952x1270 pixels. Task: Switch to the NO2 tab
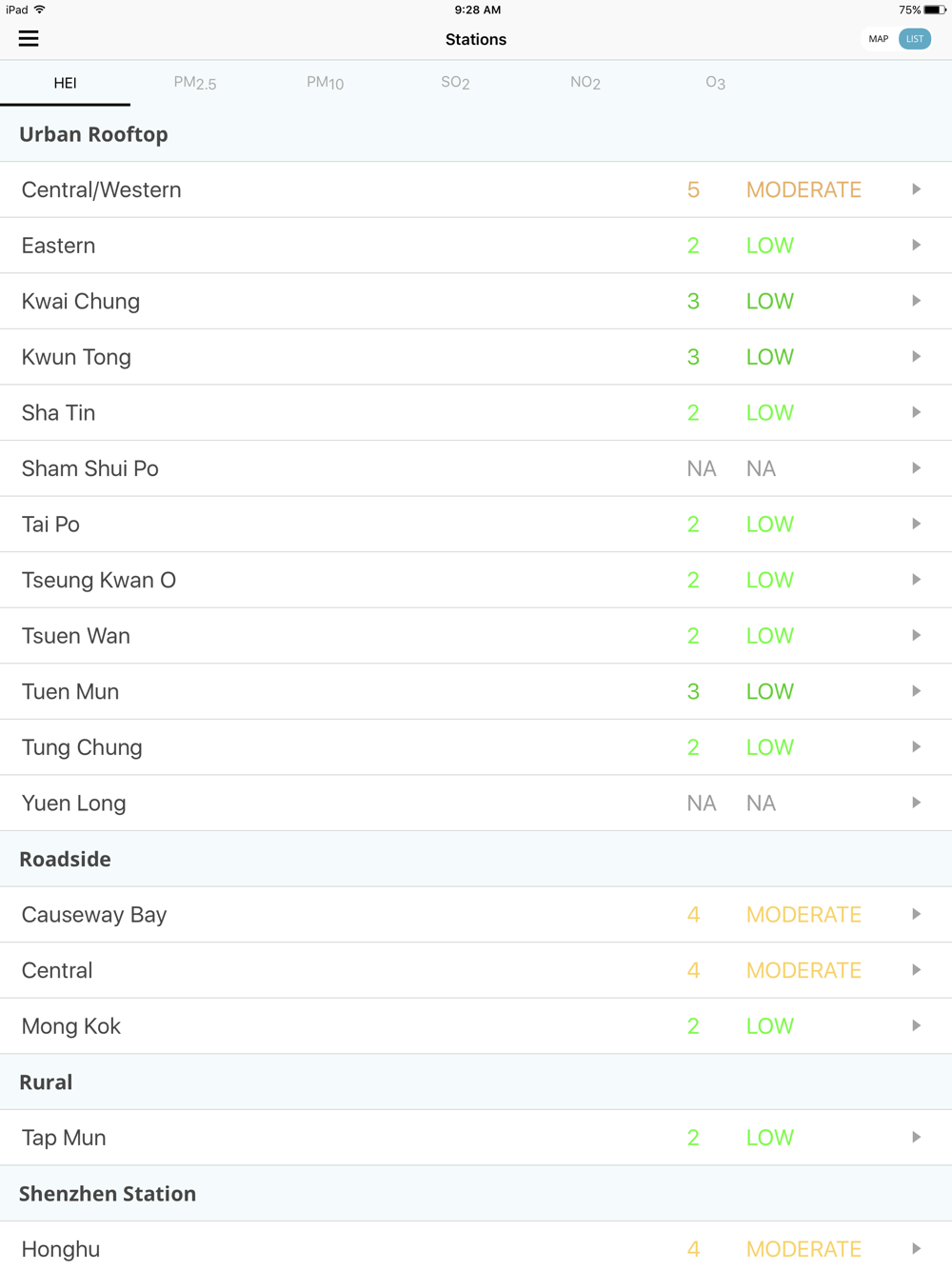[x=585, y=83]
